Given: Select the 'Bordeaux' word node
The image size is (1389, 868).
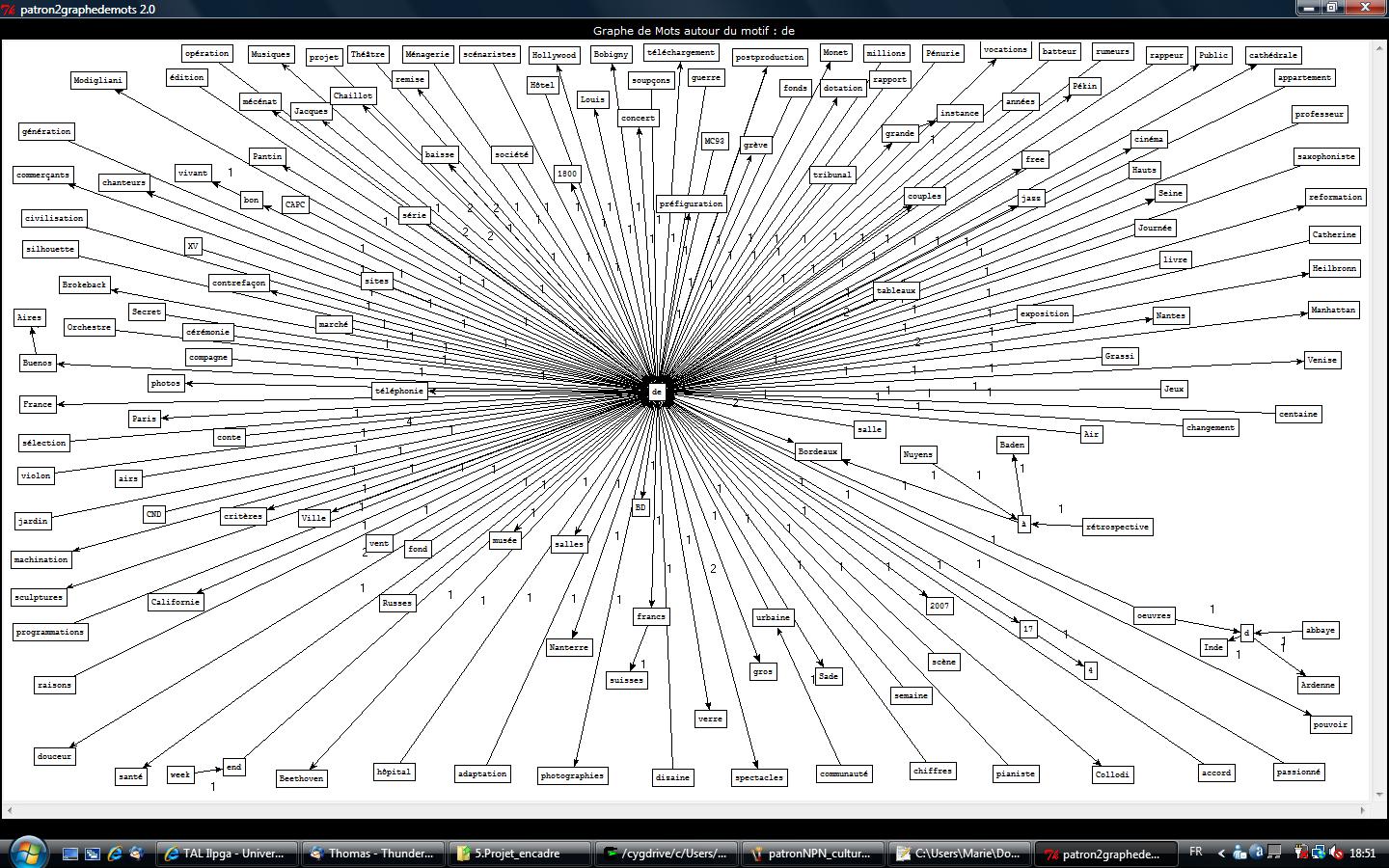Looking at the screenshot, I should (818, 450).
